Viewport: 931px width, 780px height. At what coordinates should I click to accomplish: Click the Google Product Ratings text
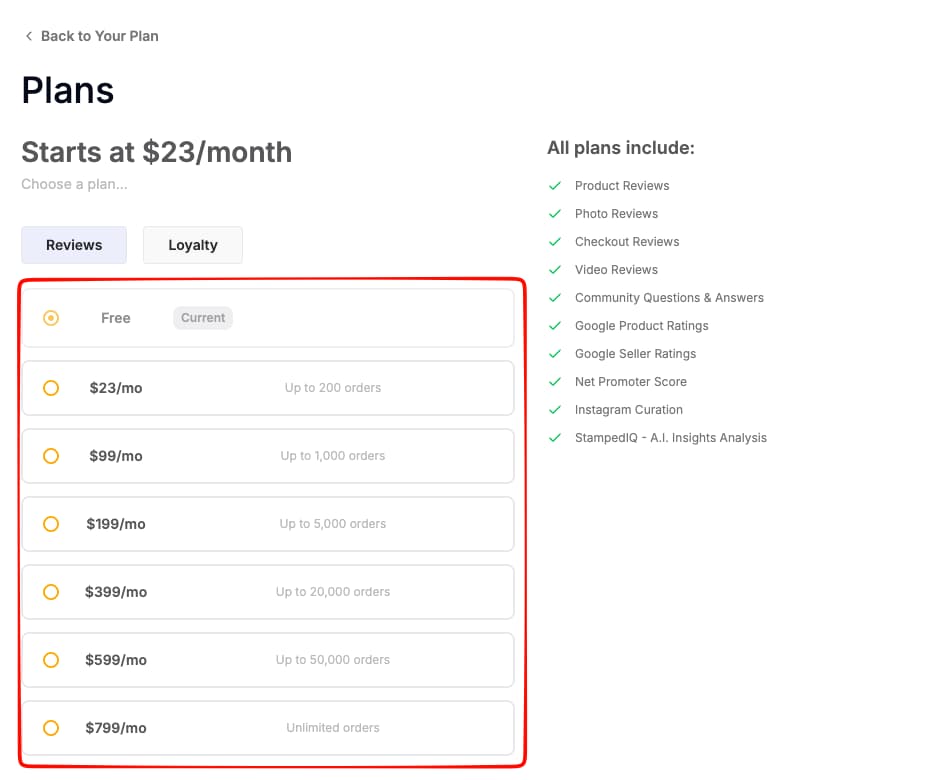click(641, 326)
